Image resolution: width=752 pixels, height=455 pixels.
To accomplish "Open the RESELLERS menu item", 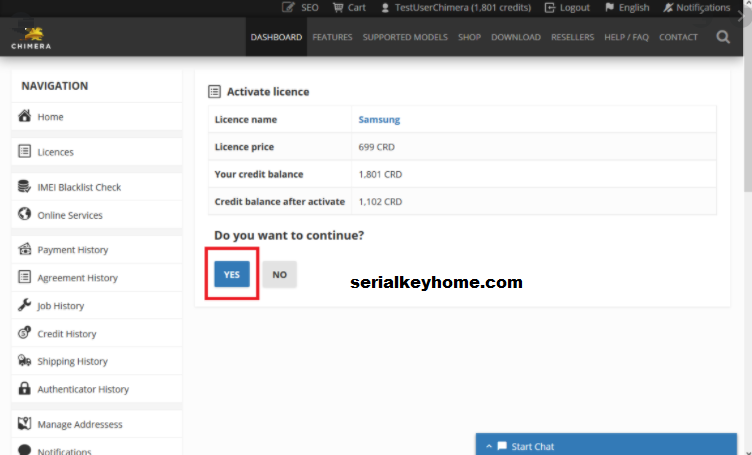I will click(x=572, y=37).
